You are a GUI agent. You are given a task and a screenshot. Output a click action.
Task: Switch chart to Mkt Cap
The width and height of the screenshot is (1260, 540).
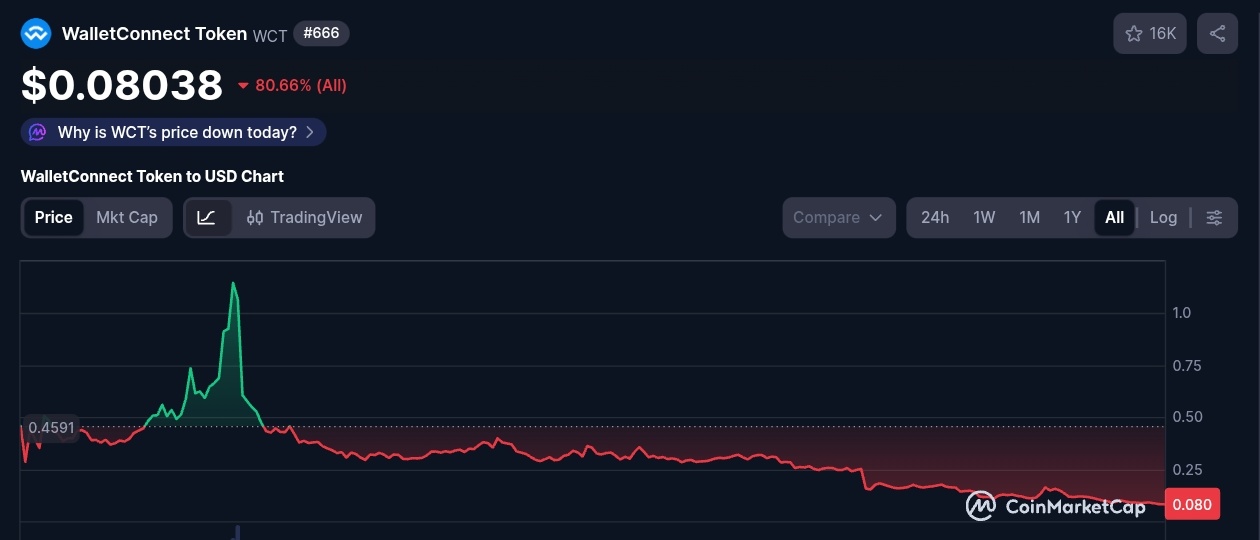127,218
